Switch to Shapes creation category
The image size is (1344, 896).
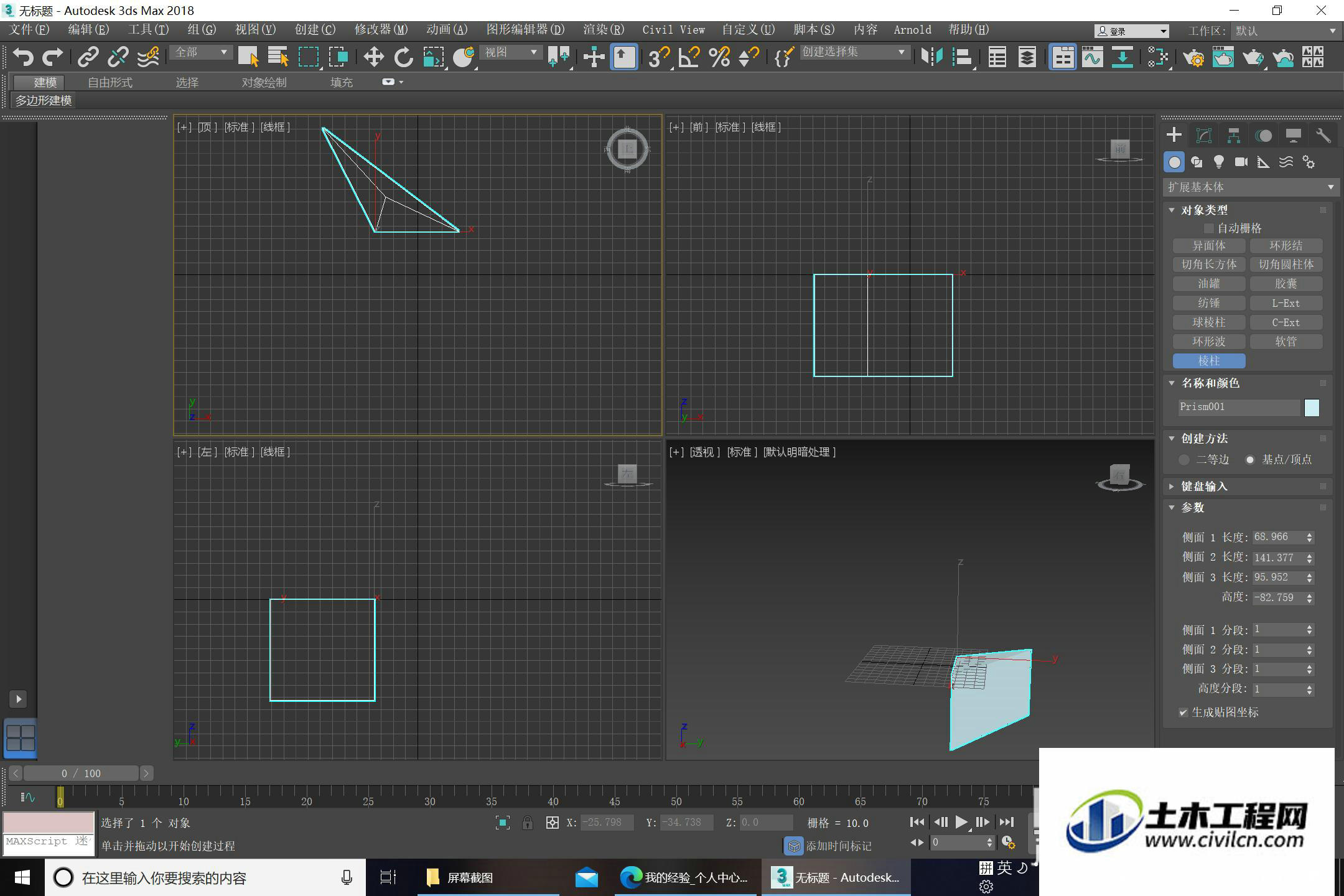point(1197,162)
